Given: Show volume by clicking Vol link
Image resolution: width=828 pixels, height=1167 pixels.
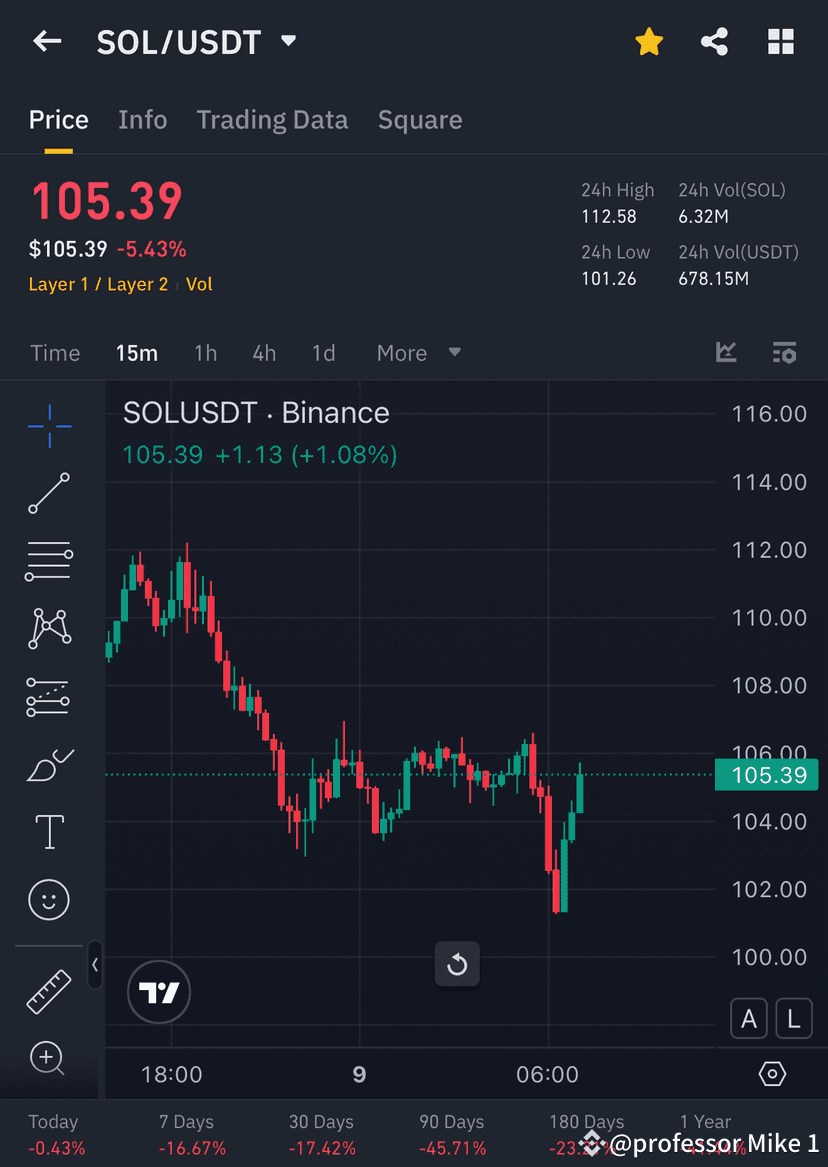Looking at the screenshot, I should pyautogui.click(x=199, y=284).
